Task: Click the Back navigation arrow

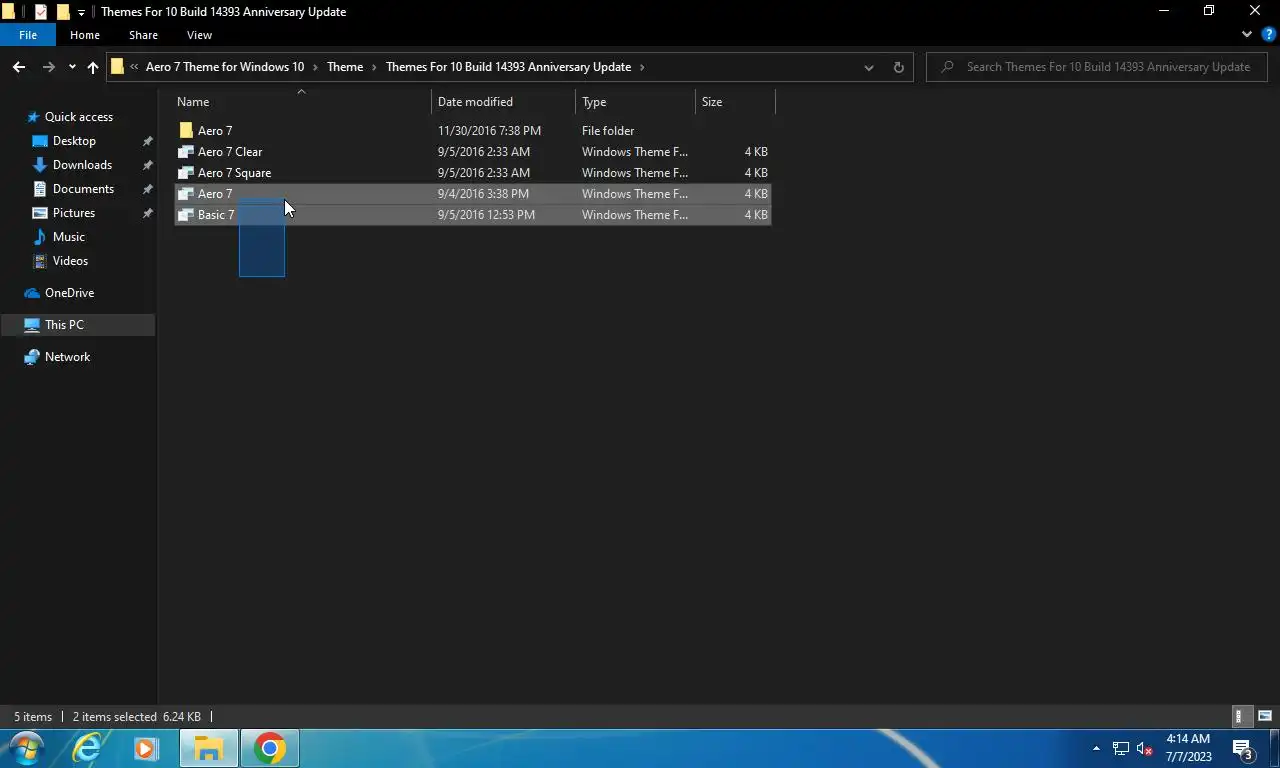Action: [19, 67]
